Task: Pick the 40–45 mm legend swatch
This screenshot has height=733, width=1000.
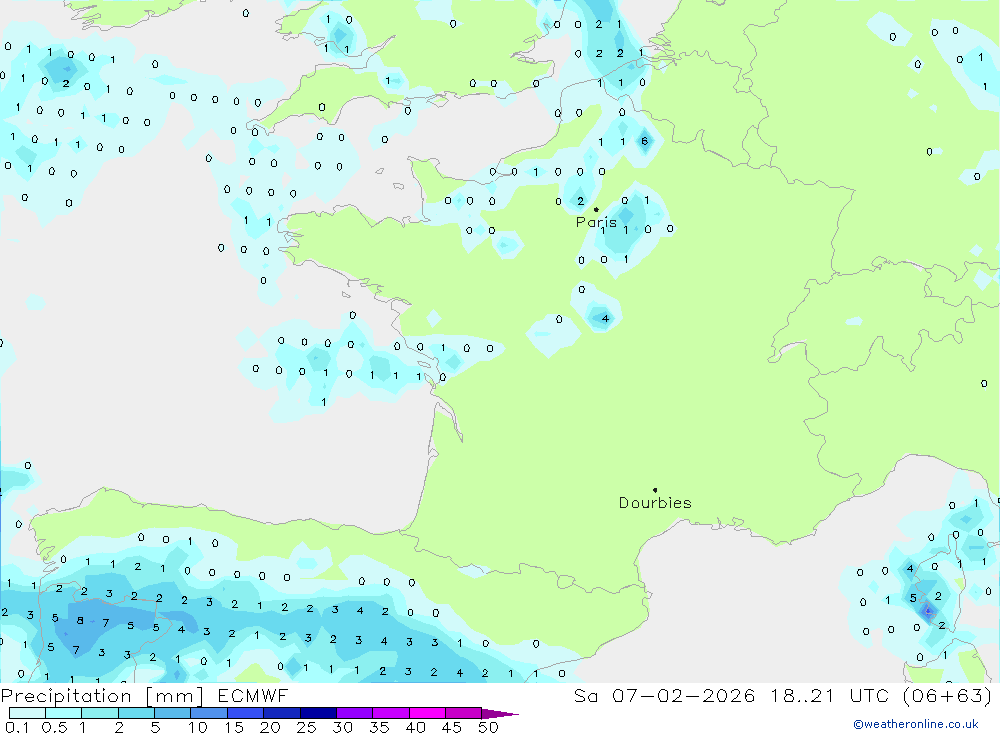Action: tap(427, 713)
